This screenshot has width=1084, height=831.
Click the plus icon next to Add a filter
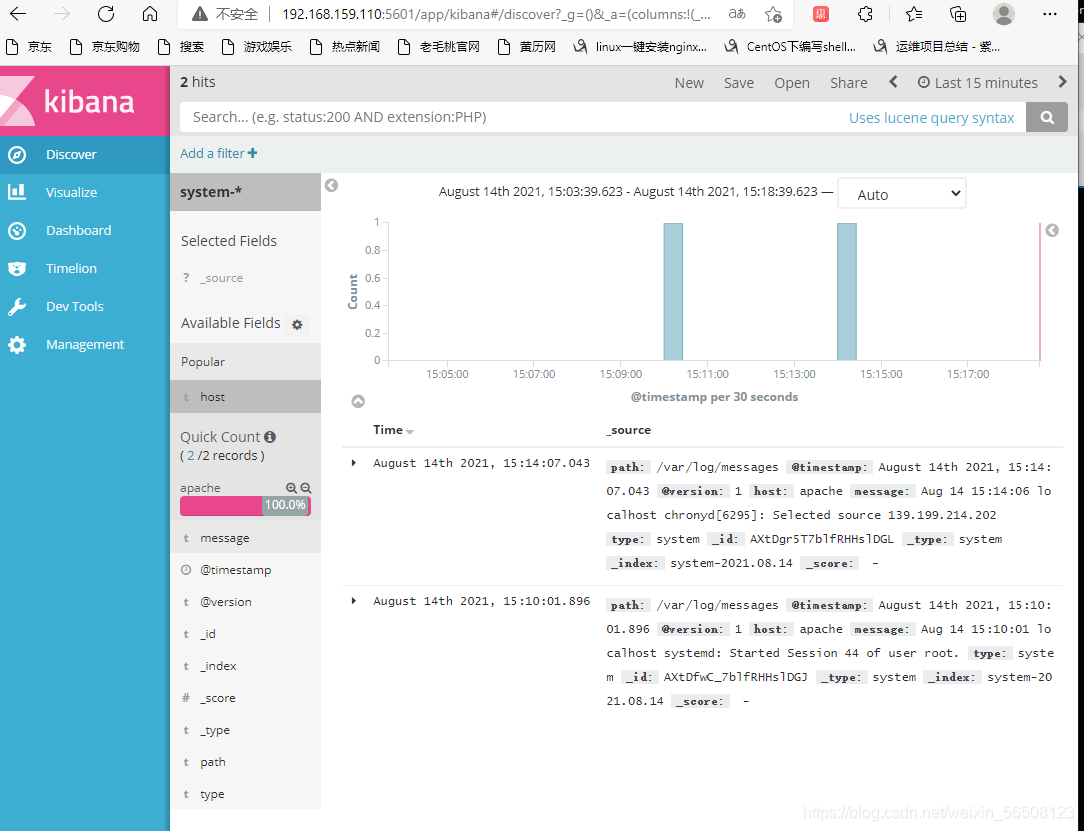coord(252,153)
